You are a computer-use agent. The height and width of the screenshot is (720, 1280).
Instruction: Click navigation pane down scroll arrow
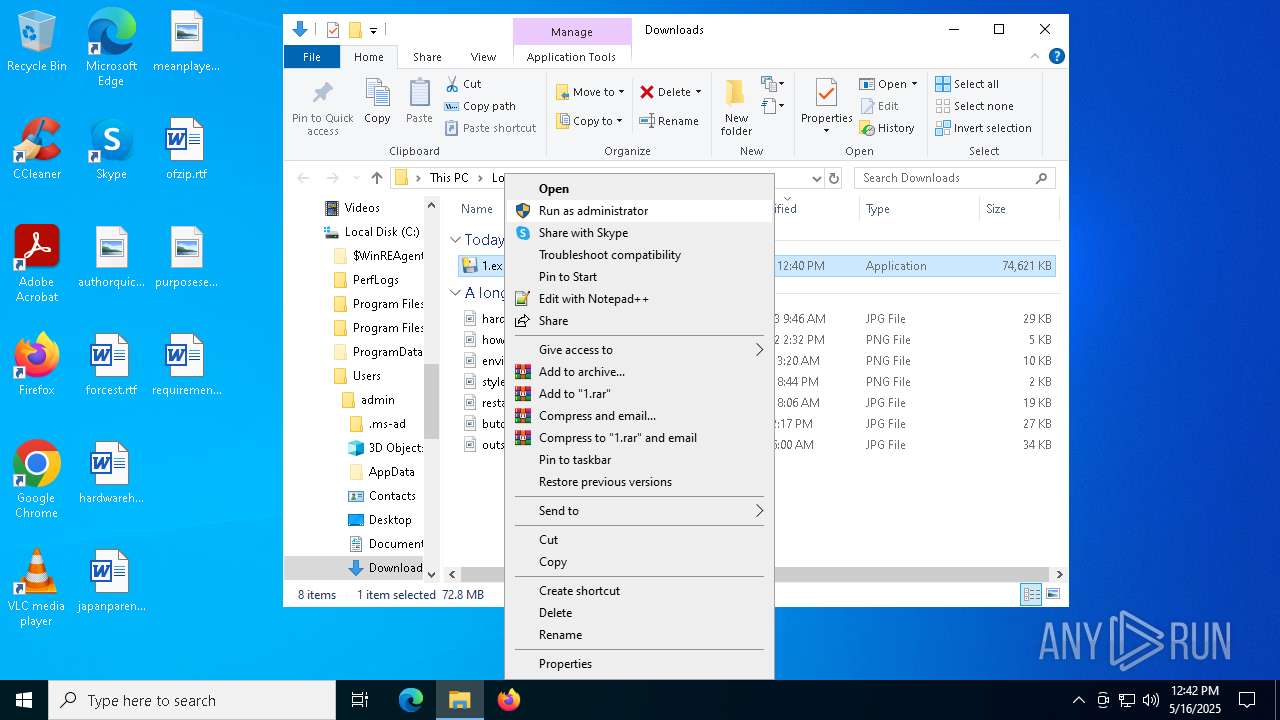[x=432, y=575]
